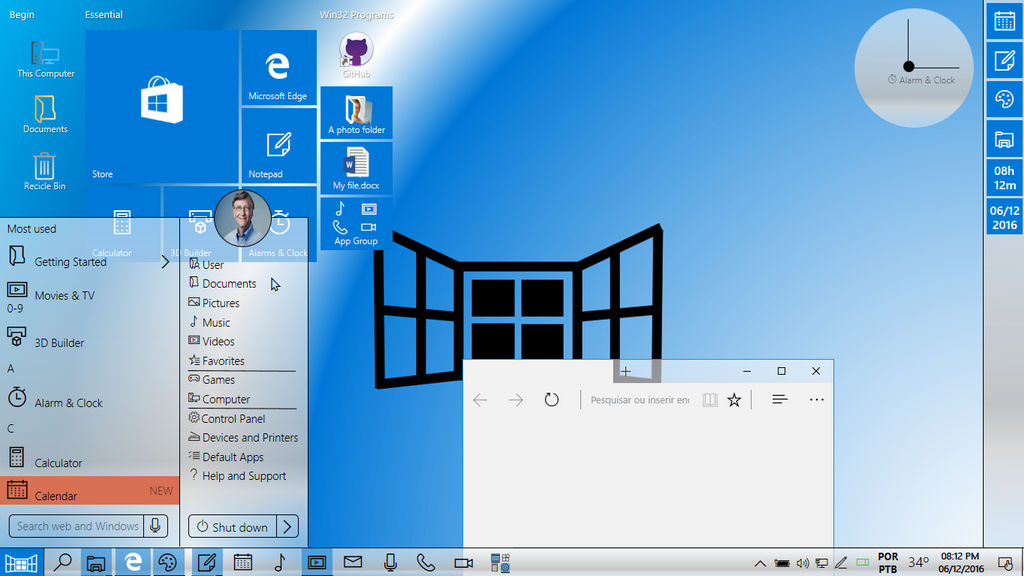Click the Edge refresh button

[552, 400]
